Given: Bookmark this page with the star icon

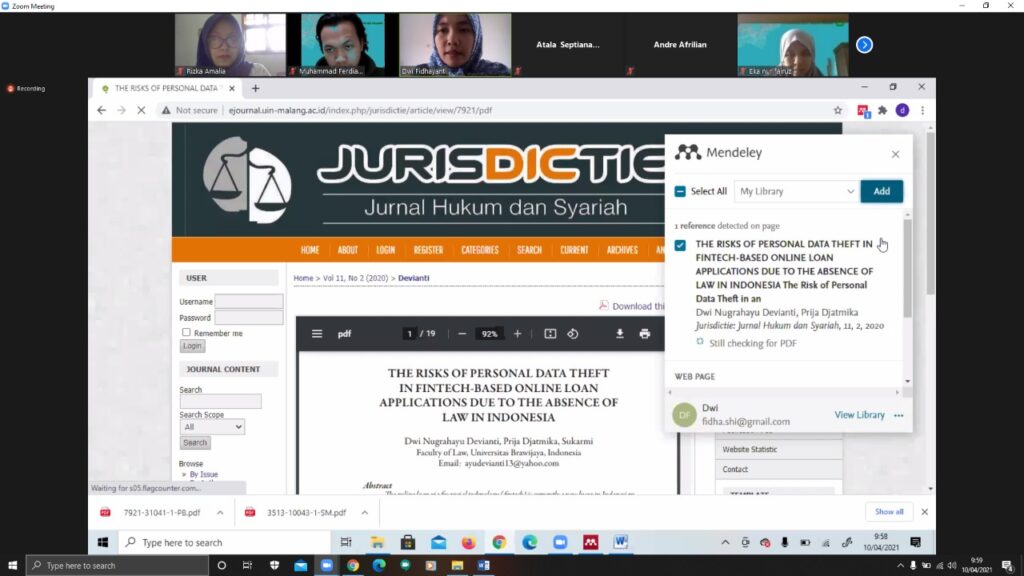Looking at the screenshot, I should (838, 110).
